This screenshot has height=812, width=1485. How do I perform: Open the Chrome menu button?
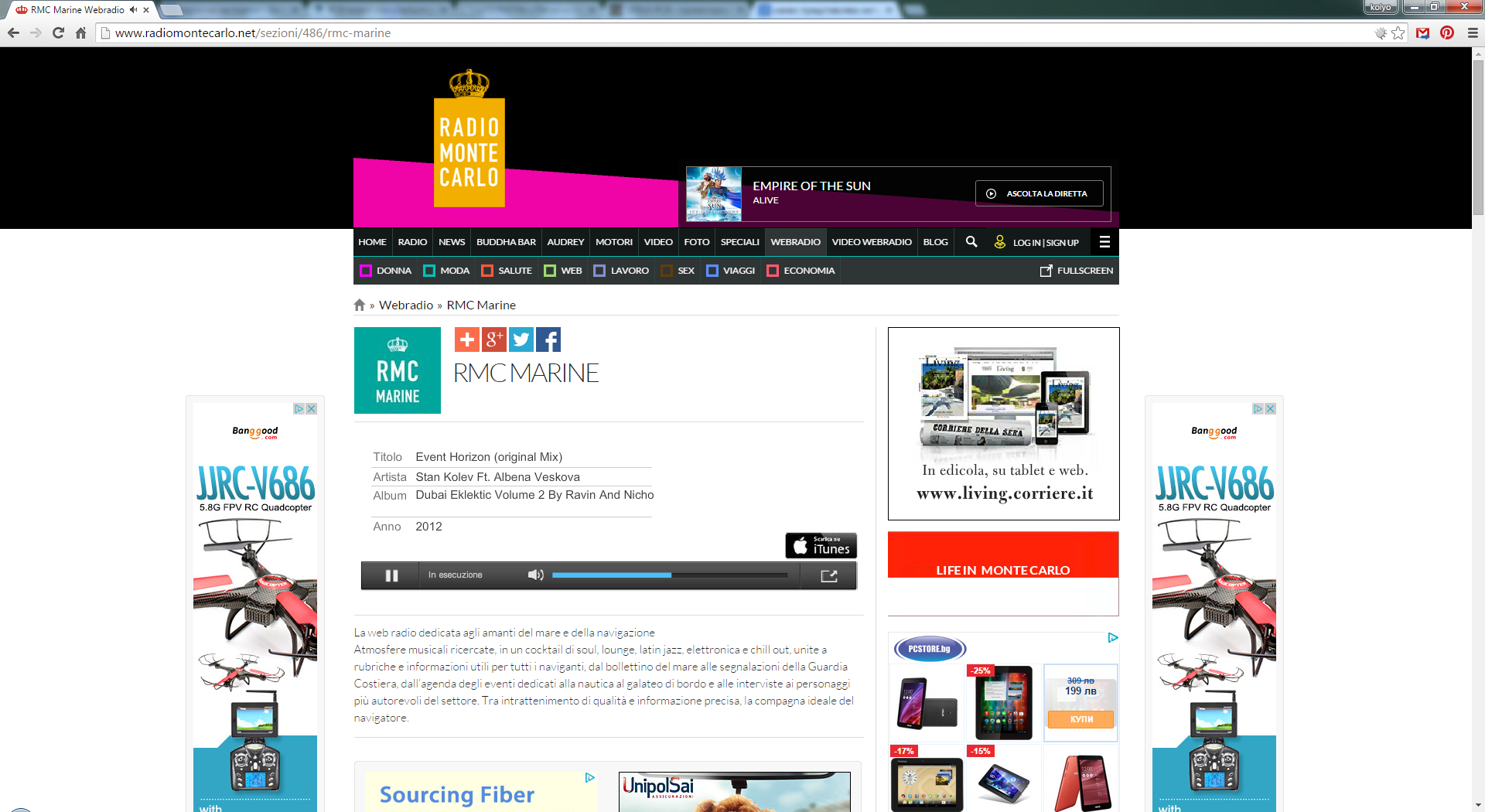[x=1473, y=33]
